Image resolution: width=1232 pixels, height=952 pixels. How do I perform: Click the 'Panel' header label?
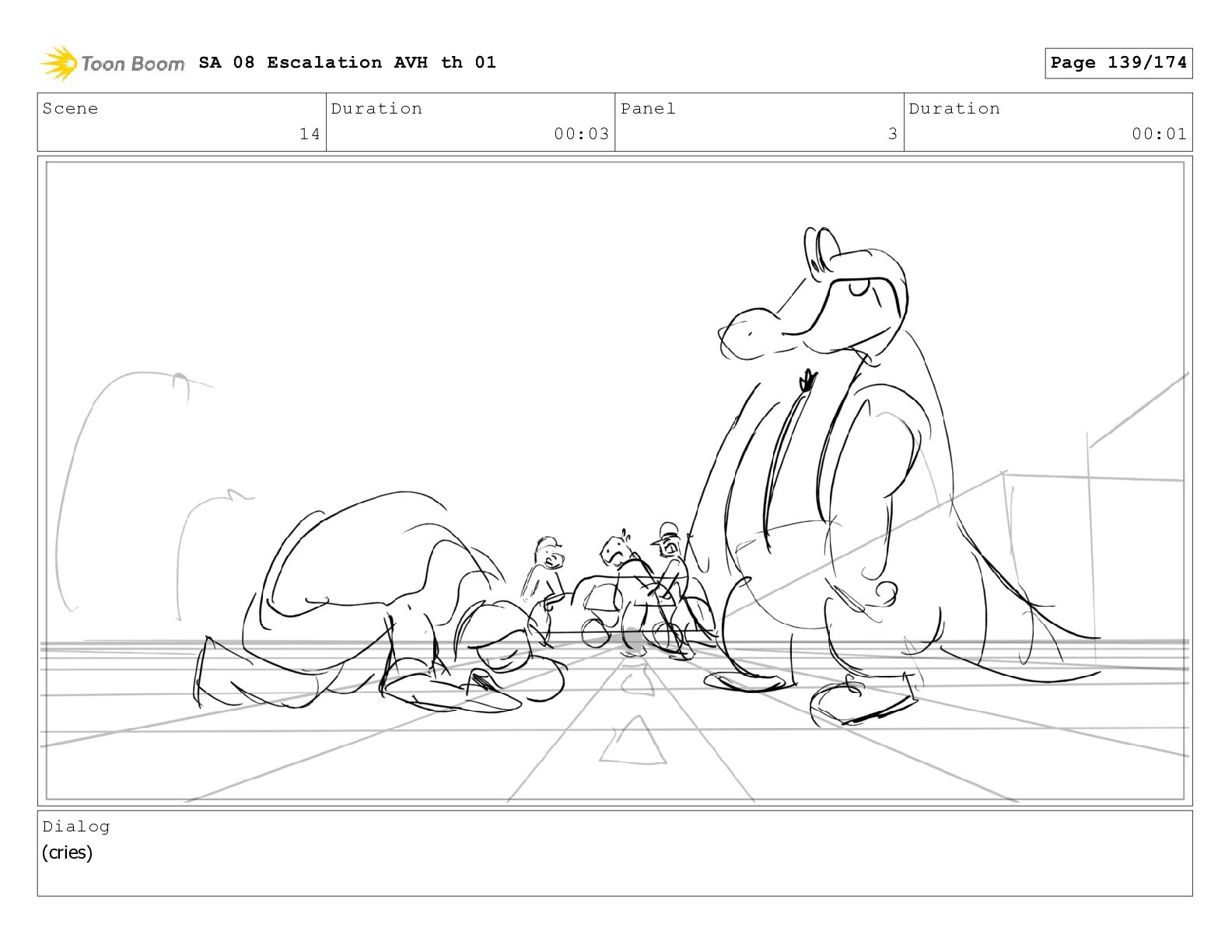tap(648, 109)
